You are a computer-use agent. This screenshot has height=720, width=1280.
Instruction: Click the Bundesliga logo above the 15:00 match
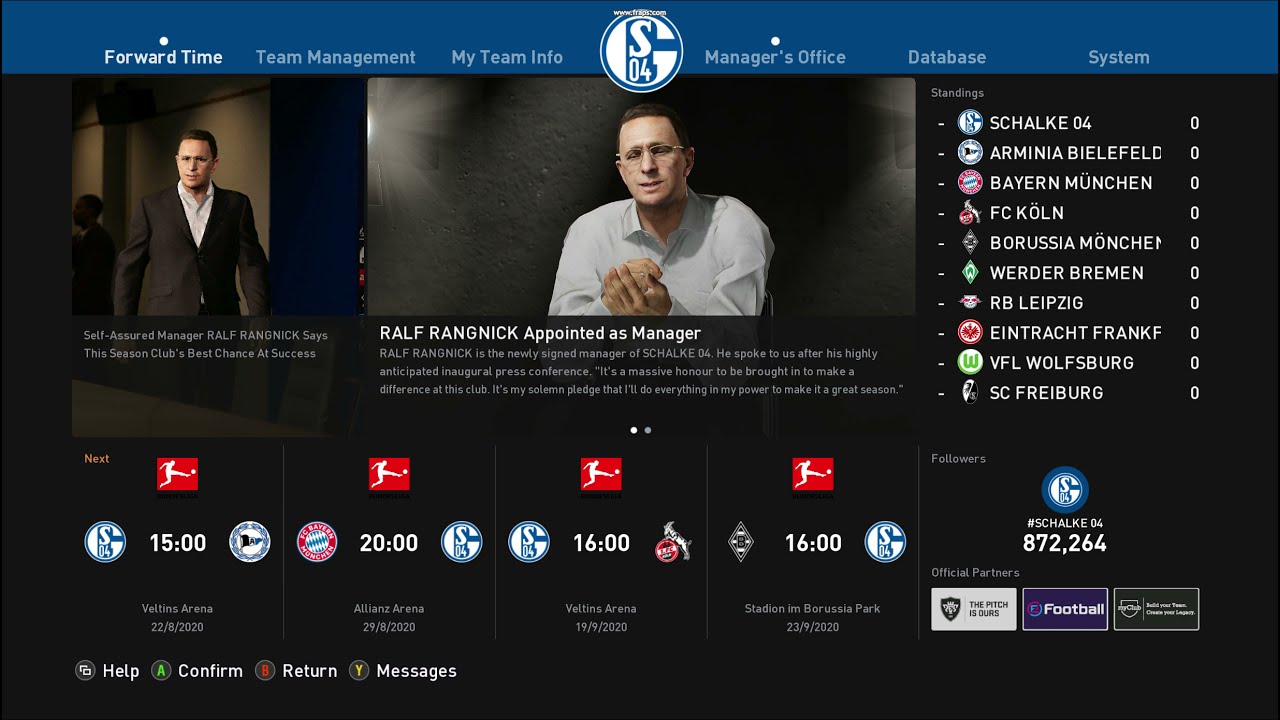coord(177,477)
